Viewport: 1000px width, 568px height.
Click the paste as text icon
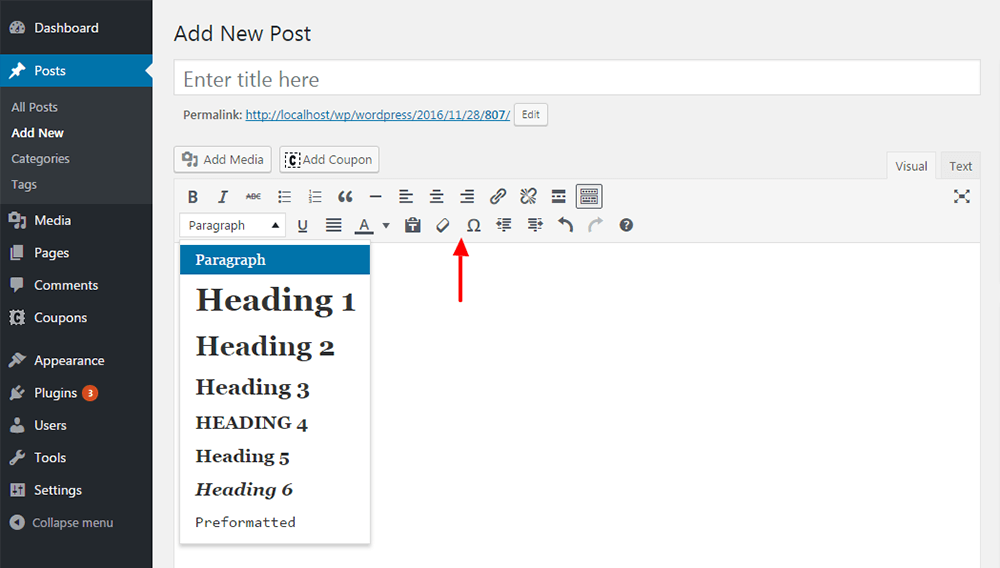pos(412,226)
